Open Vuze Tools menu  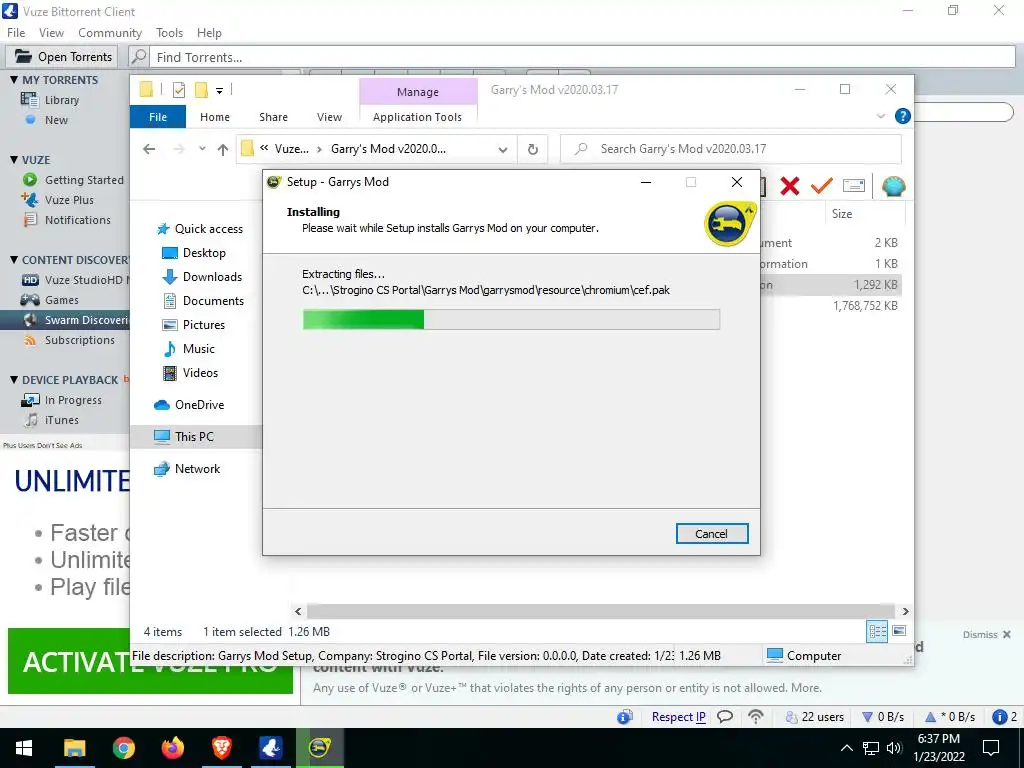[x=169, y=33]
